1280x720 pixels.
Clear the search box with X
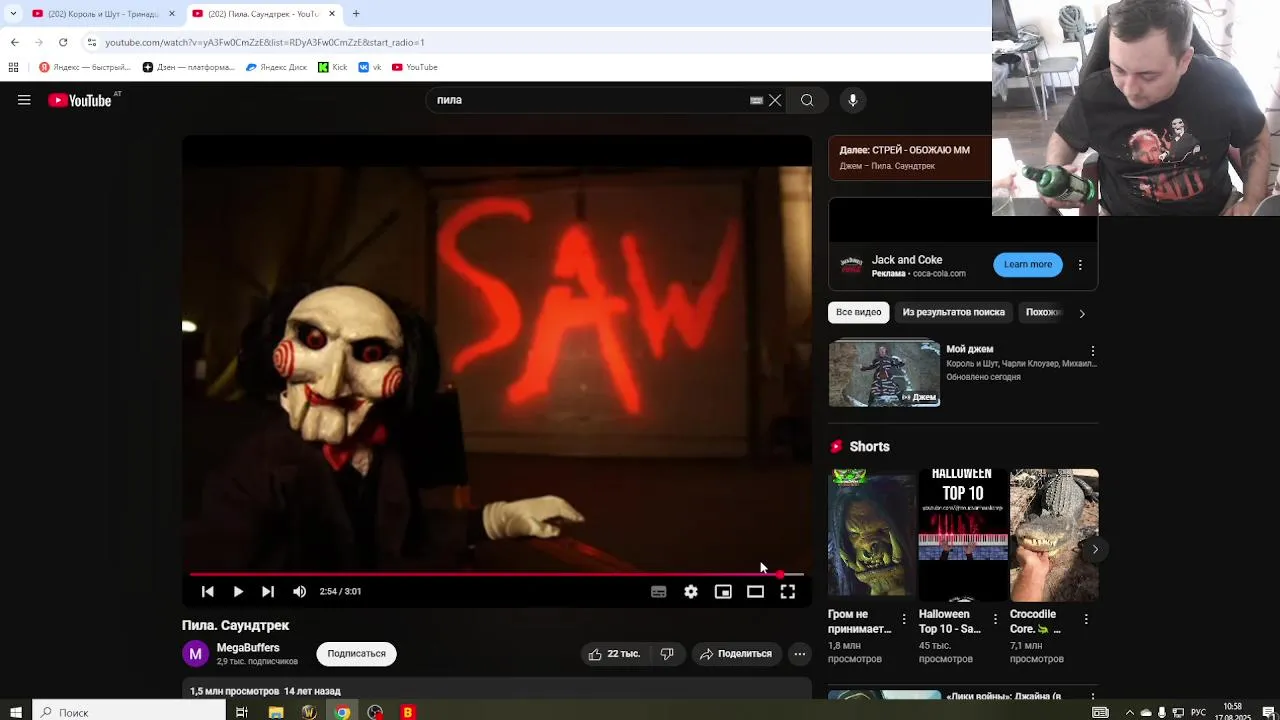[x=775, y=100]
